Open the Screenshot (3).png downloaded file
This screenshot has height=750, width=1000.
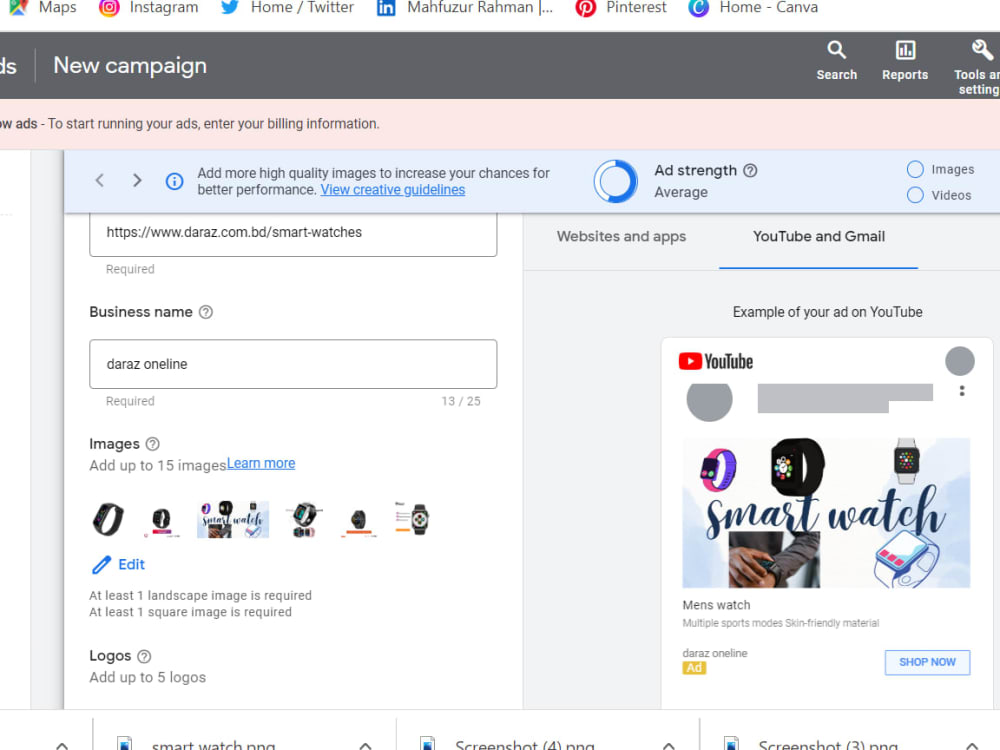[813, 744]
